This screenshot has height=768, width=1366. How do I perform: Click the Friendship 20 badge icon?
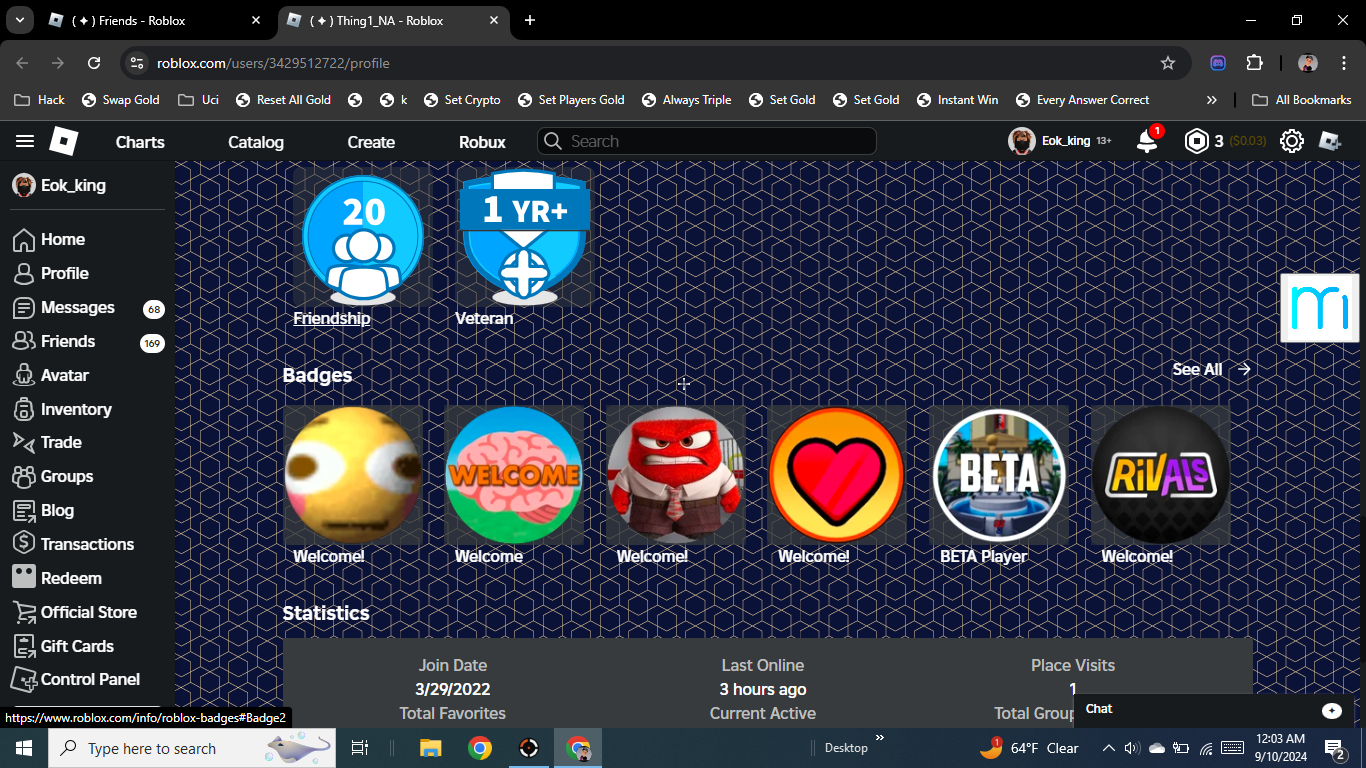[363, 237]
